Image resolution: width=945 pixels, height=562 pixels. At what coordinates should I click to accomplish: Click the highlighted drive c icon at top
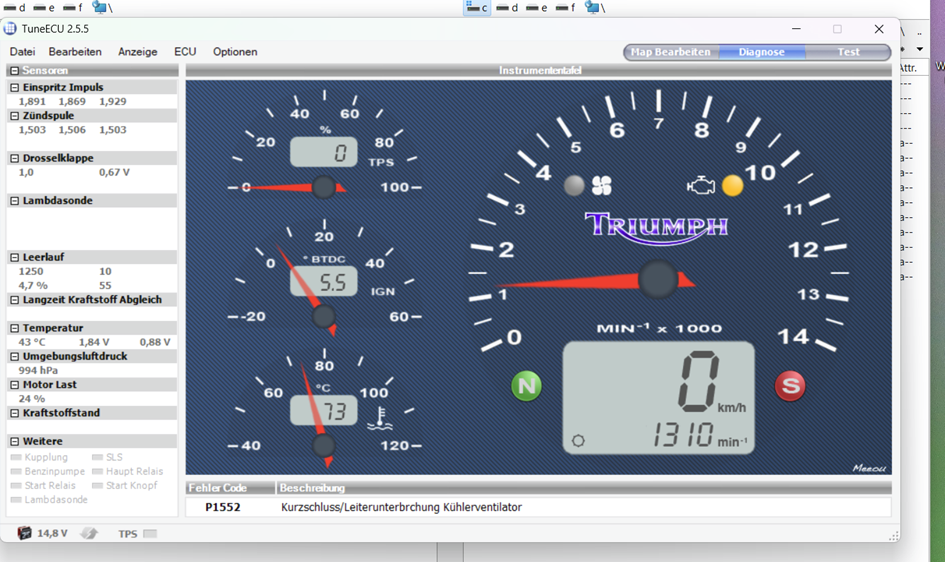[x=477, y=7]
